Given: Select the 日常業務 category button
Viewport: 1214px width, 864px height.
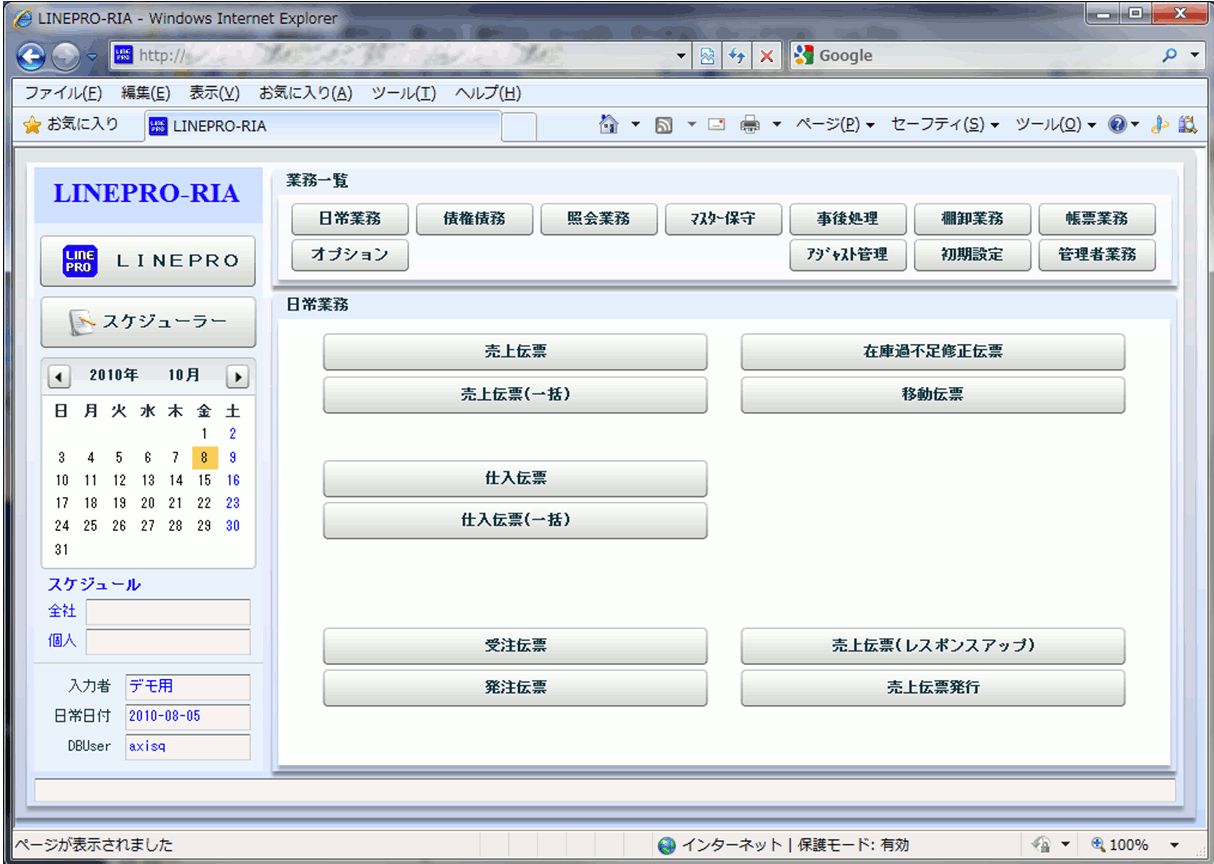Looking at the screenshot, I should click(350, 219).
